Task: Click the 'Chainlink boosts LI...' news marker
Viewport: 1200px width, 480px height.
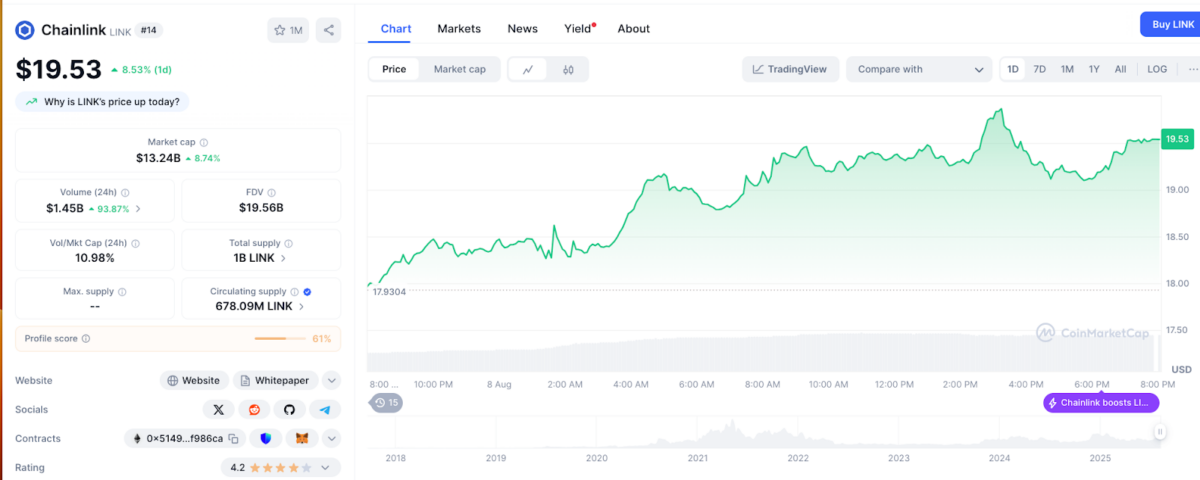Action: pyautogui.click(x=1101, y=402)
